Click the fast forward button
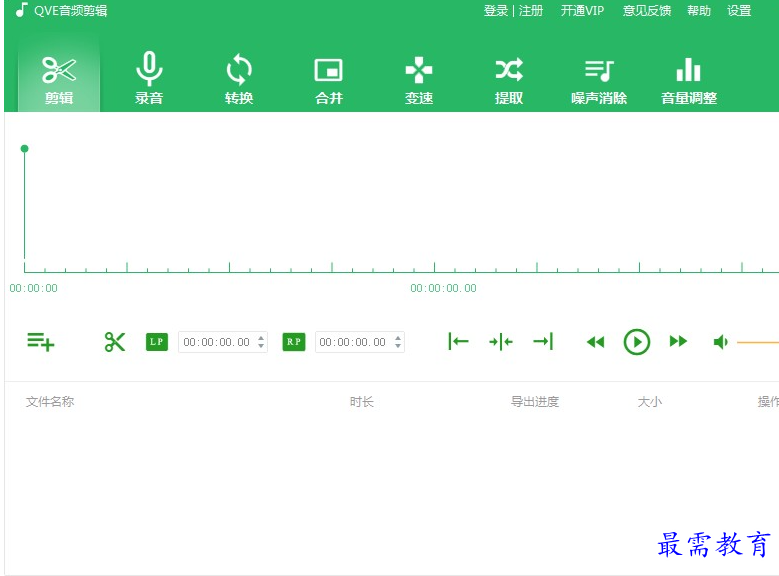Viewport: 779px width, 576px height. tap(678, 341)
